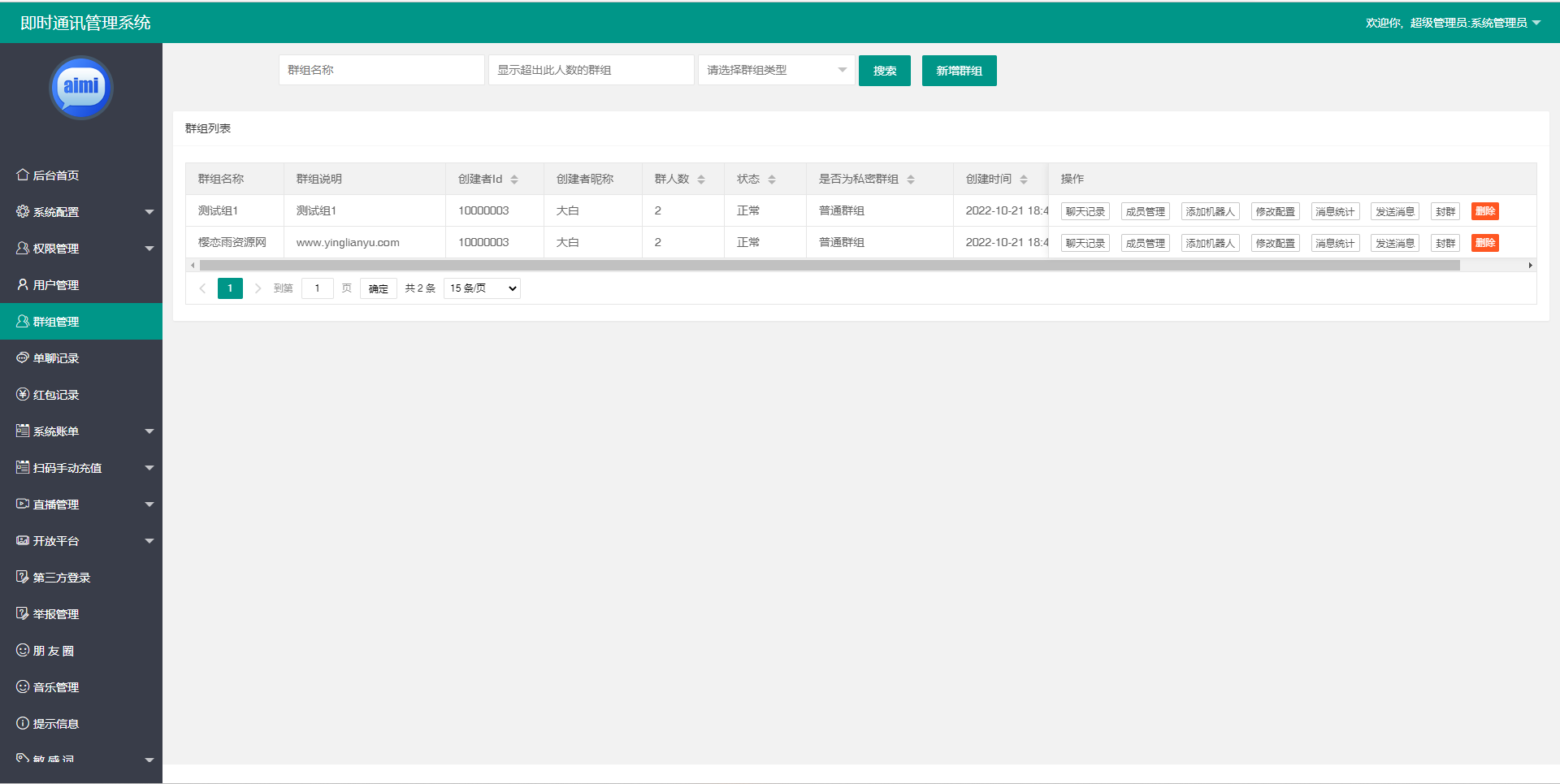Click the ledger icon beside 系统账单
Image resolution: width=1560 pixels, height=784 pixels.
pyautogui.click(x=23, y=431)
